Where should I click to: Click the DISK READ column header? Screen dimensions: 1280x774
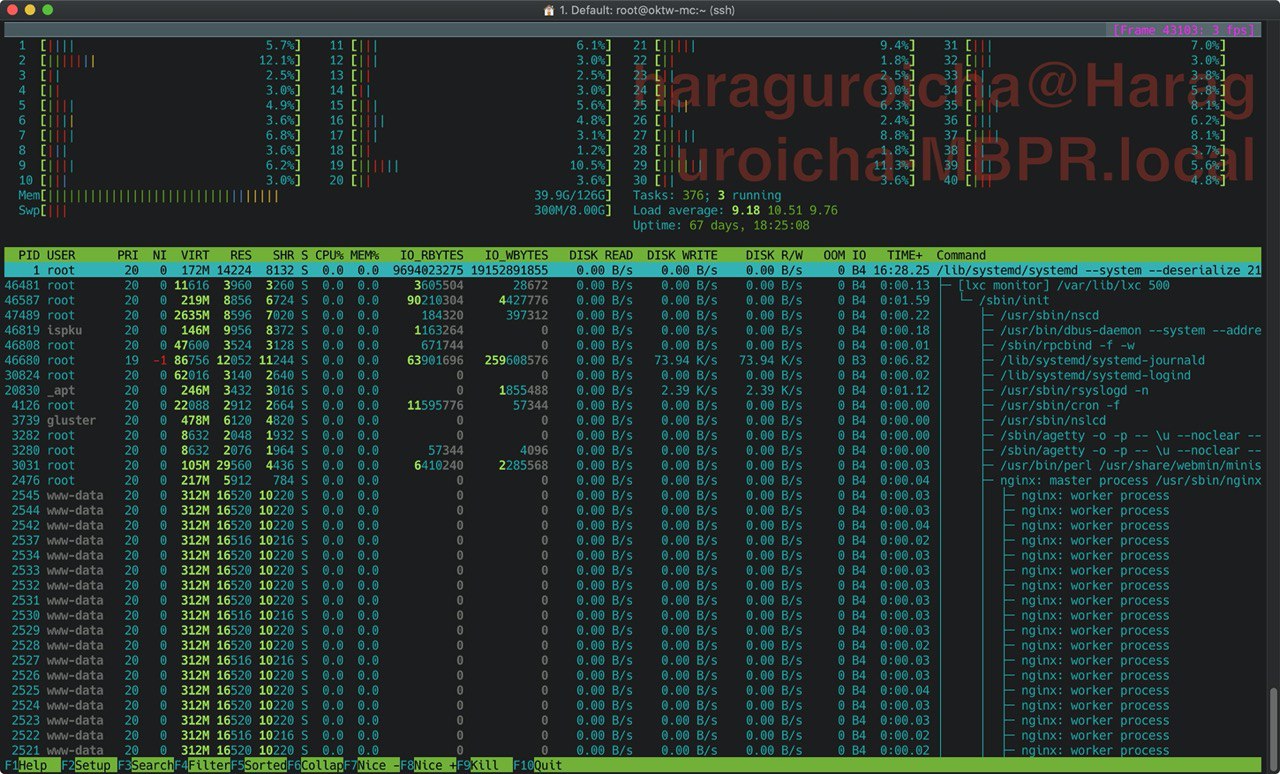coord(601,255)
